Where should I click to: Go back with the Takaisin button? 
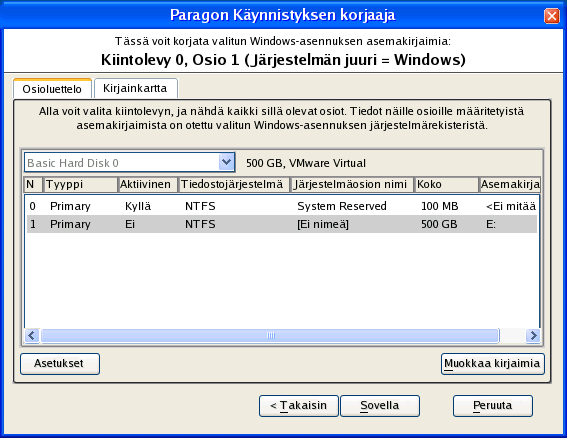[x=299, y=405]
